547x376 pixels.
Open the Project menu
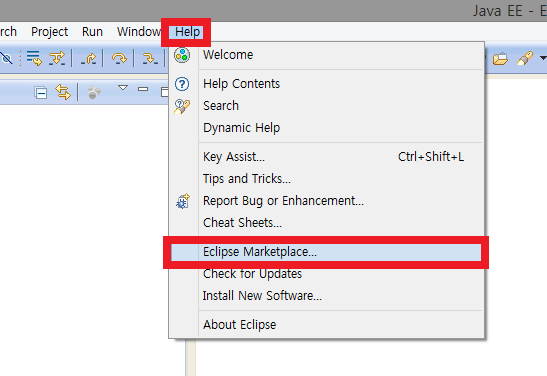click(50, 32)
